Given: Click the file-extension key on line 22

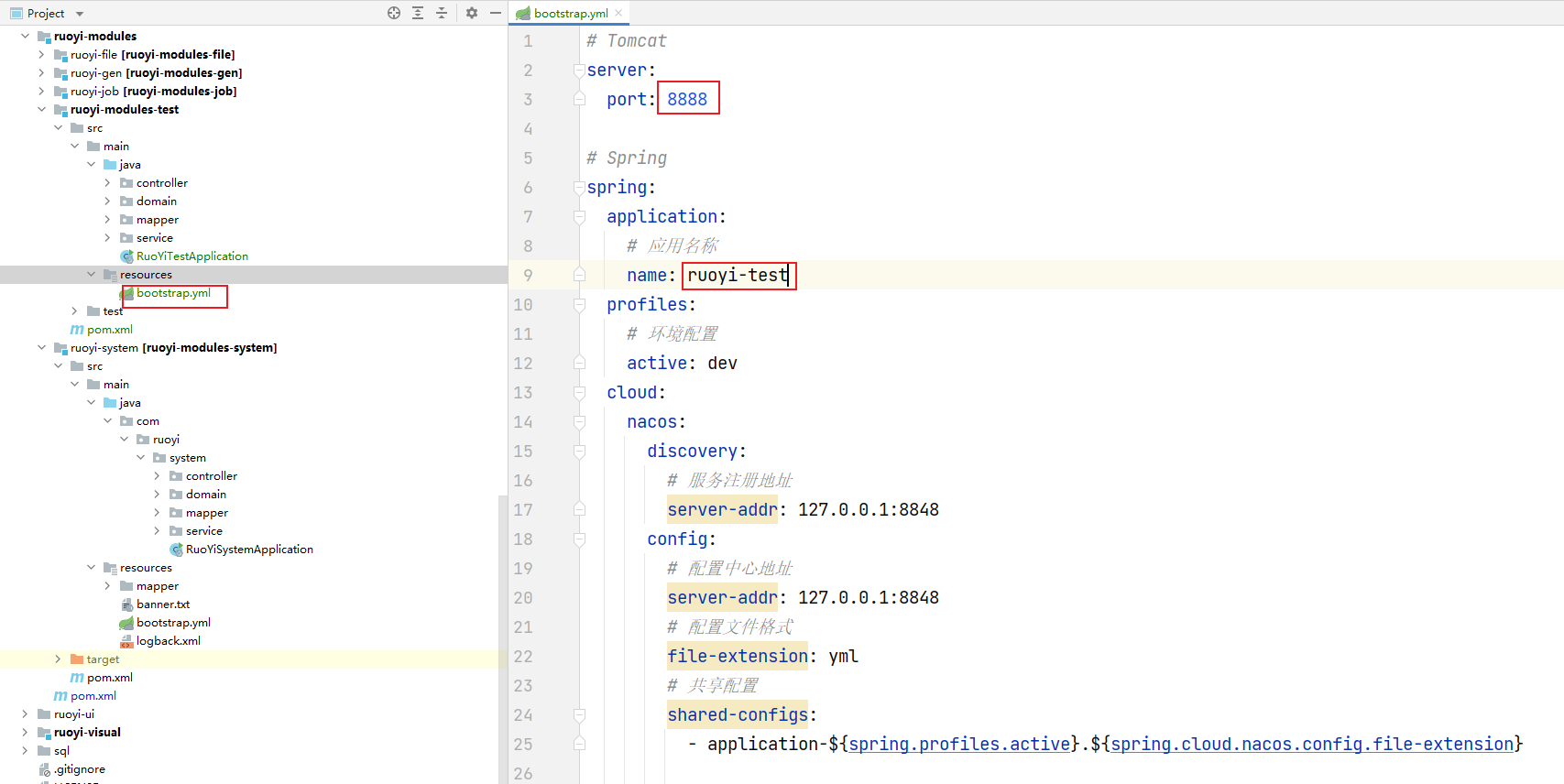Looking at the screenshot, I should [738, 656].
